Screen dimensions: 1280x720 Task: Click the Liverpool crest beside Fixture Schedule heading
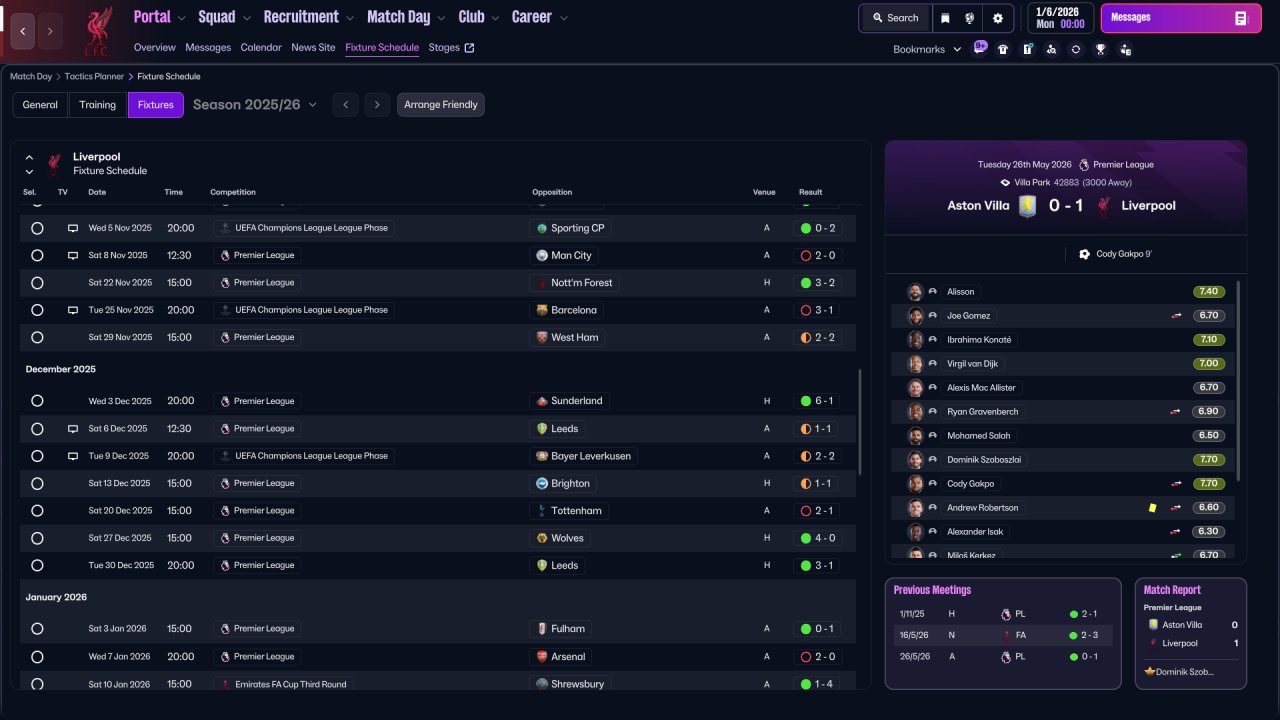pos(54,164)
